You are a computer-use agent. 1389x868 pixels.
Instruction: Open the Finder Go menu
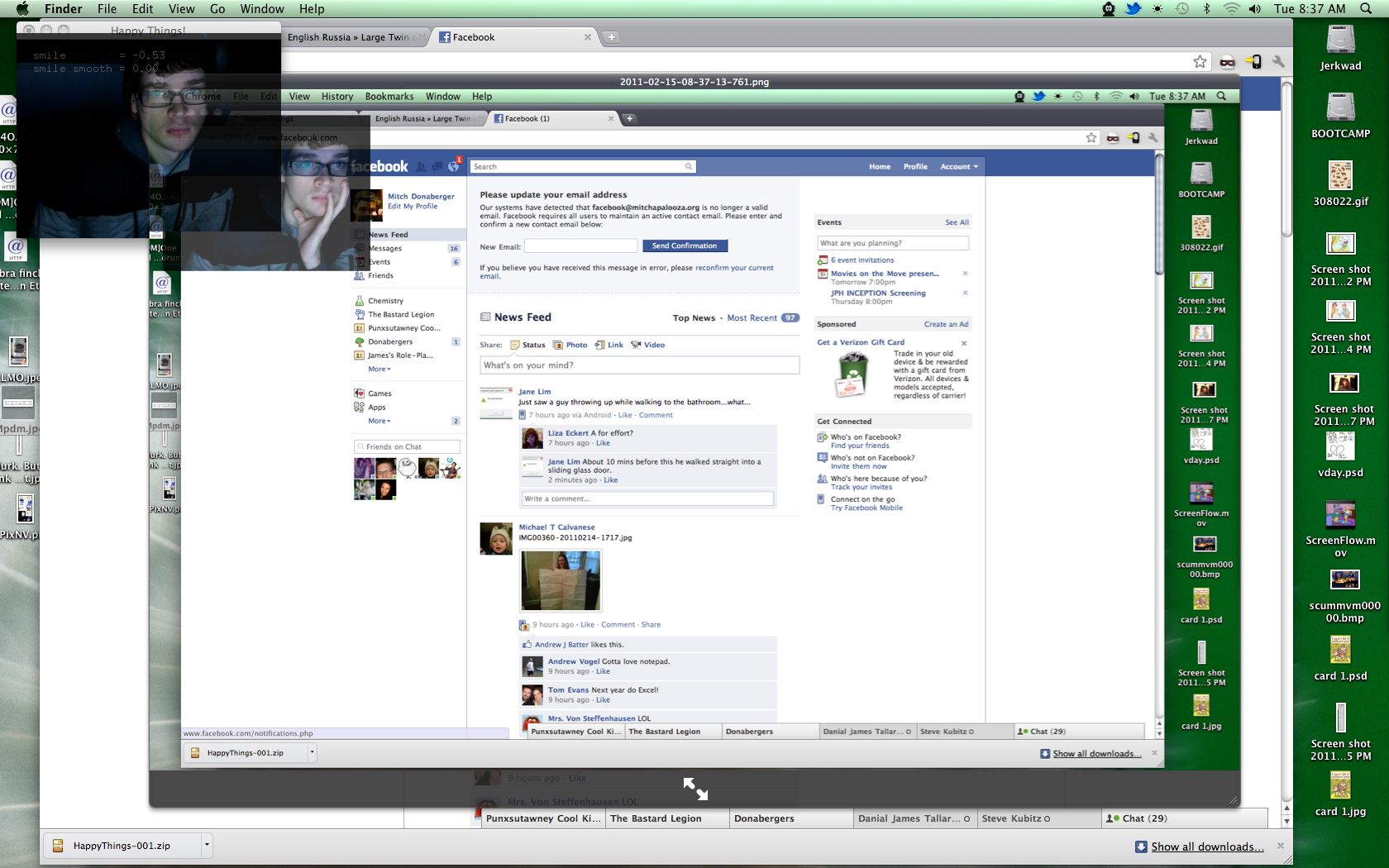(217, 9)
